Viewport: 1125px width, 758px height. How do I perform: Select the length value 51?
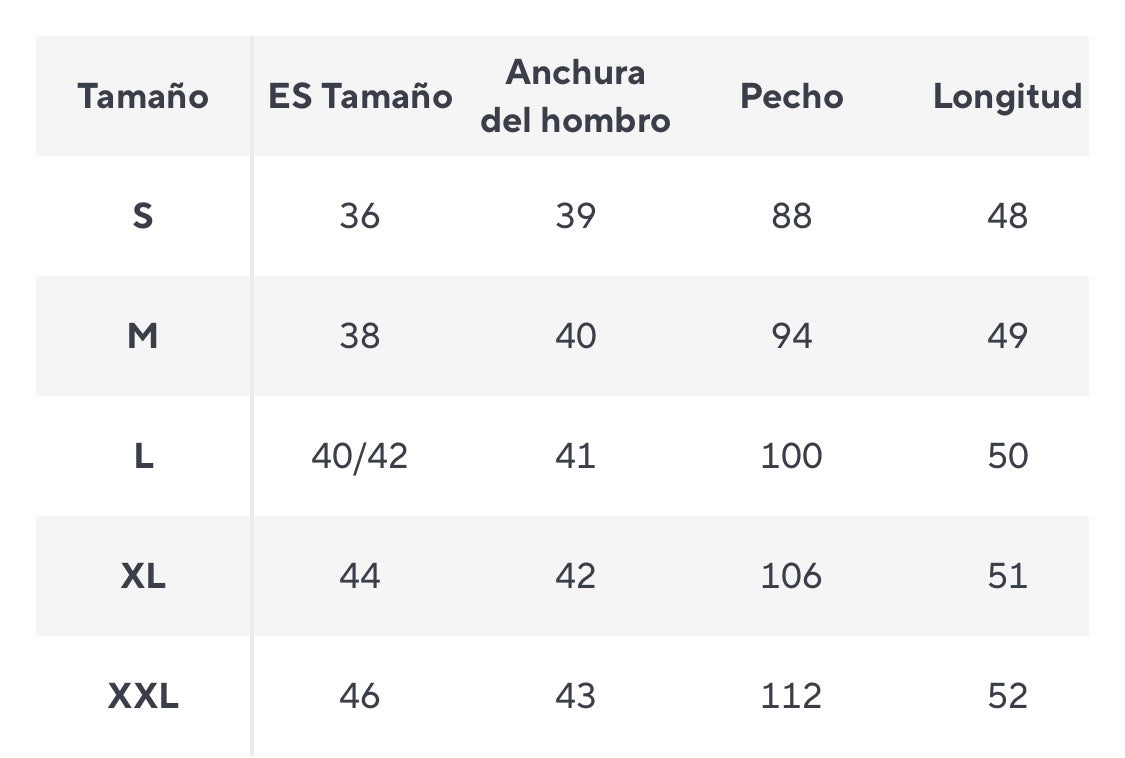[1007, 576]
